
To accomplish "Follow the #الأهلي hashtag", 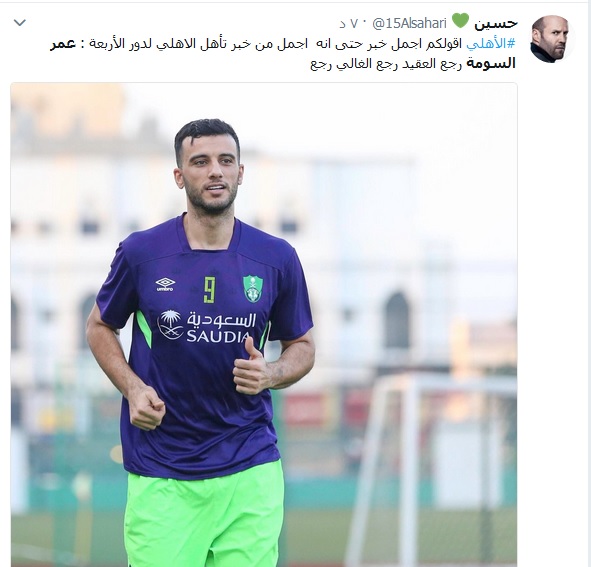I will point(491,44).
